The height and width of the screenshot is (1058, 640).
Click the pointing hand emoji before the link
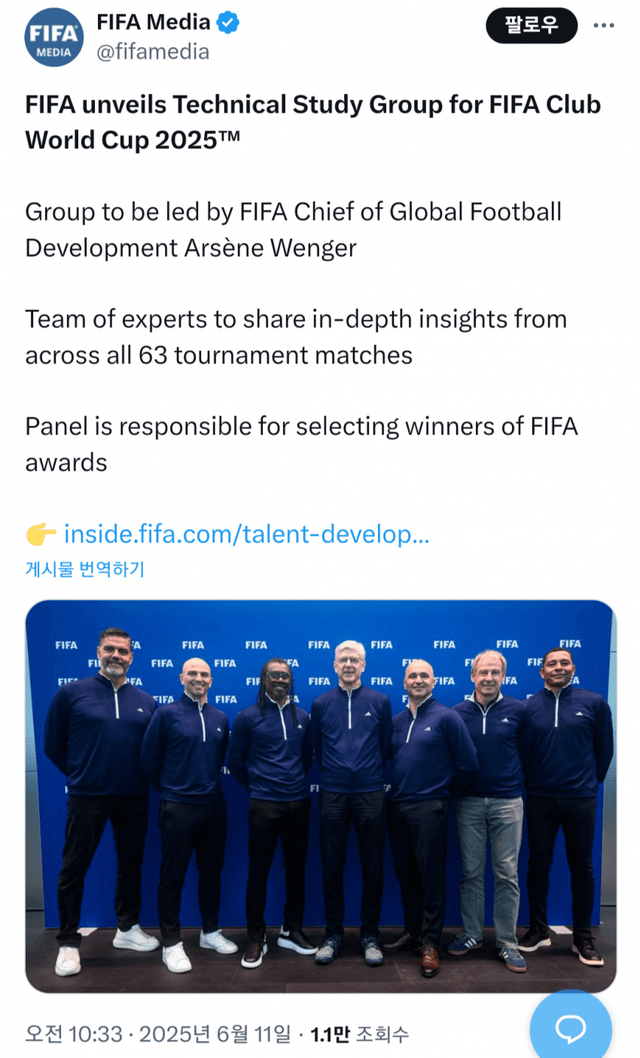coord(41,535)
